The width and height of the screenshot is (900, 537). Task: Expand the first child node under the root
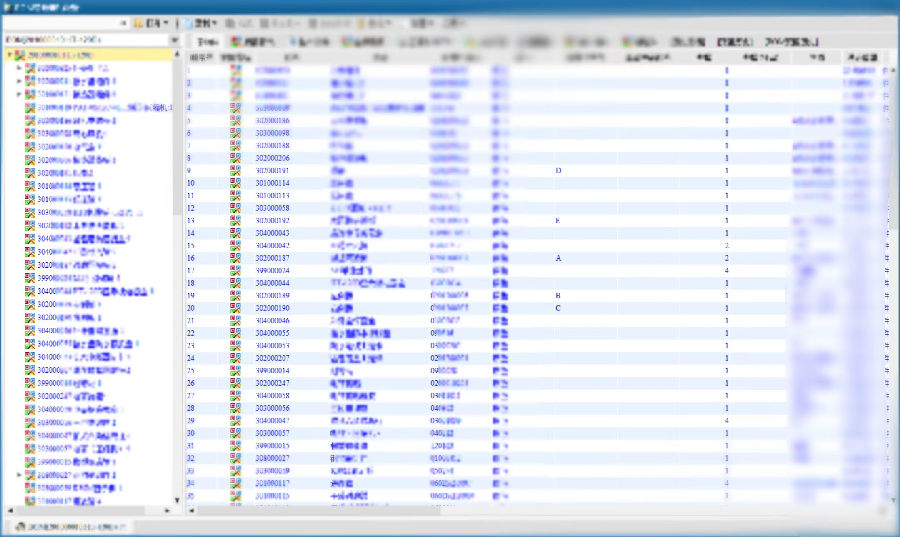[x=19, y=68]
